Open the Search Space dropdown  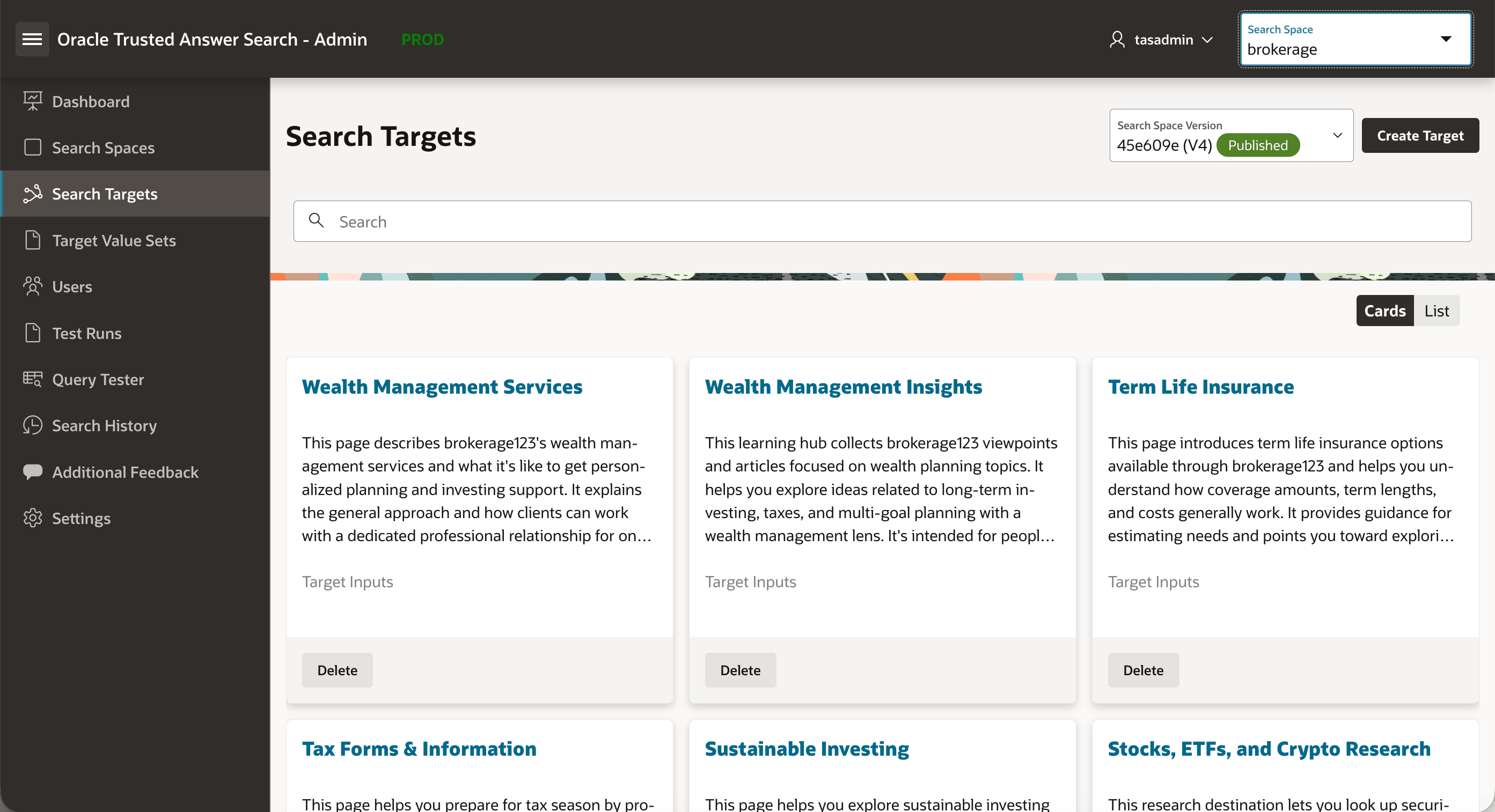[x=1446, y=39]
